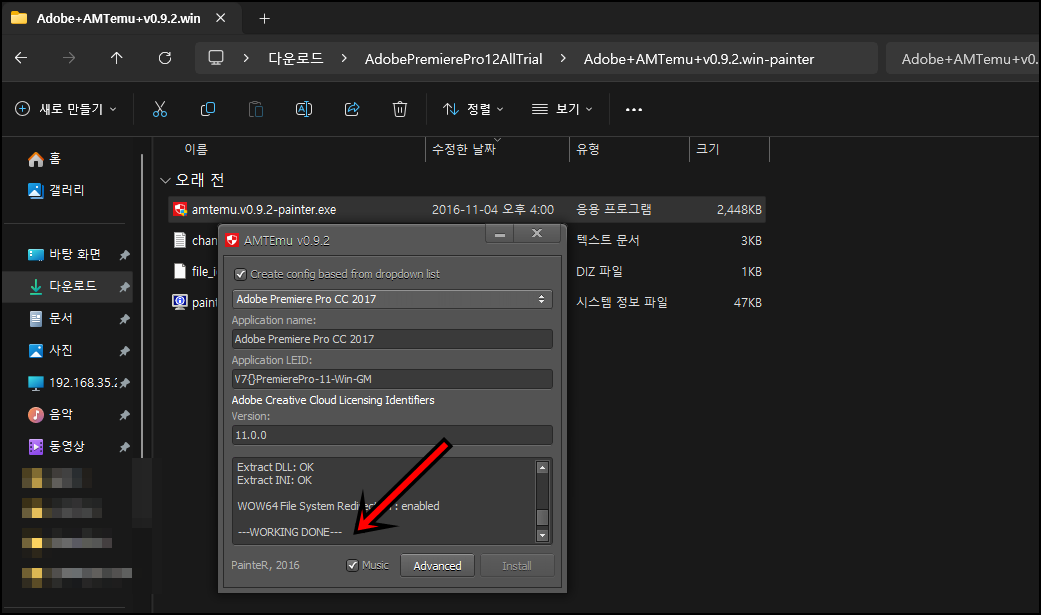Expand chevron after 다운로드 in address bar

click(344, 58)
